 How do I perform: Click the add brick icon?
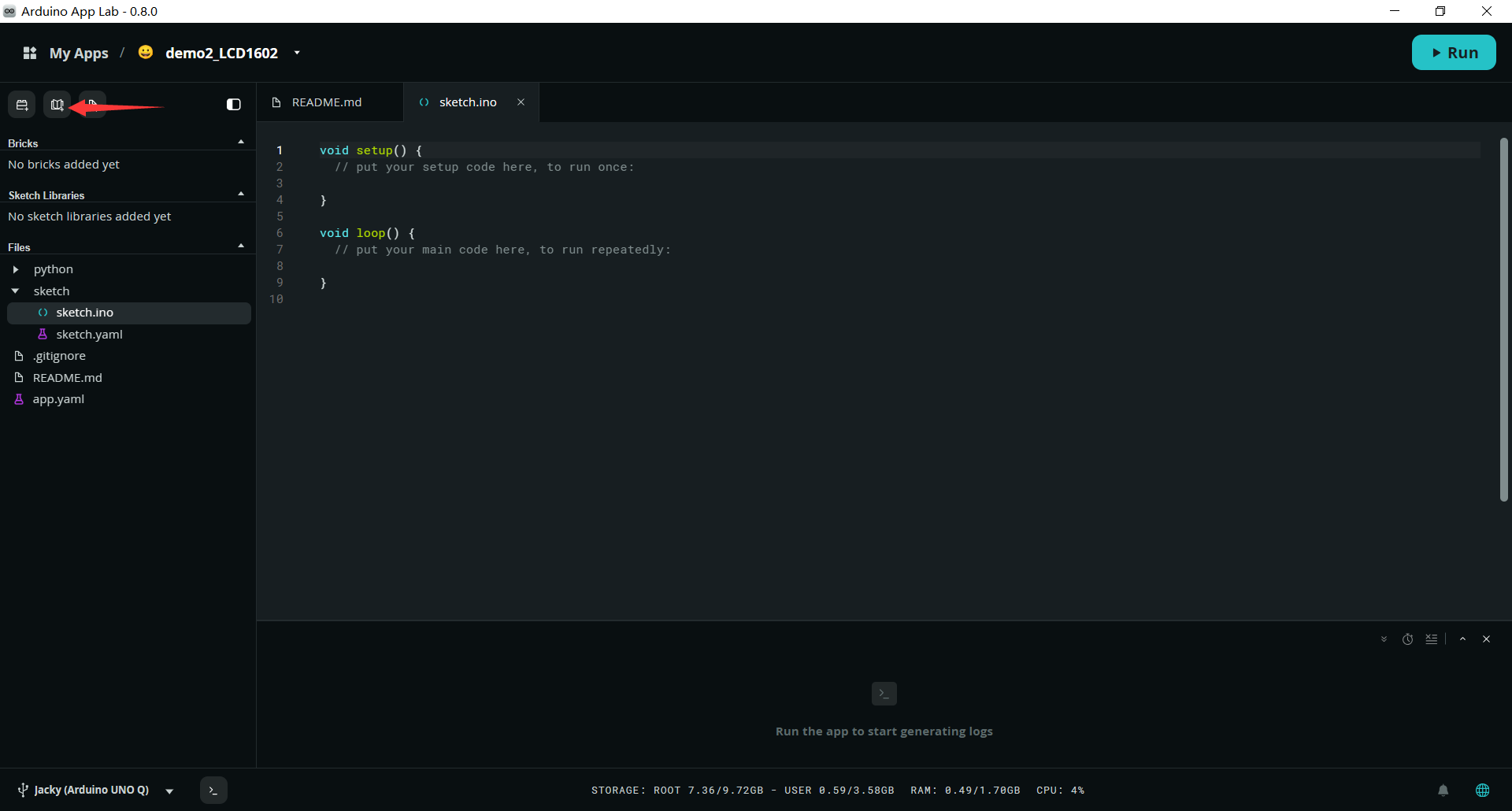pos(22,105)
